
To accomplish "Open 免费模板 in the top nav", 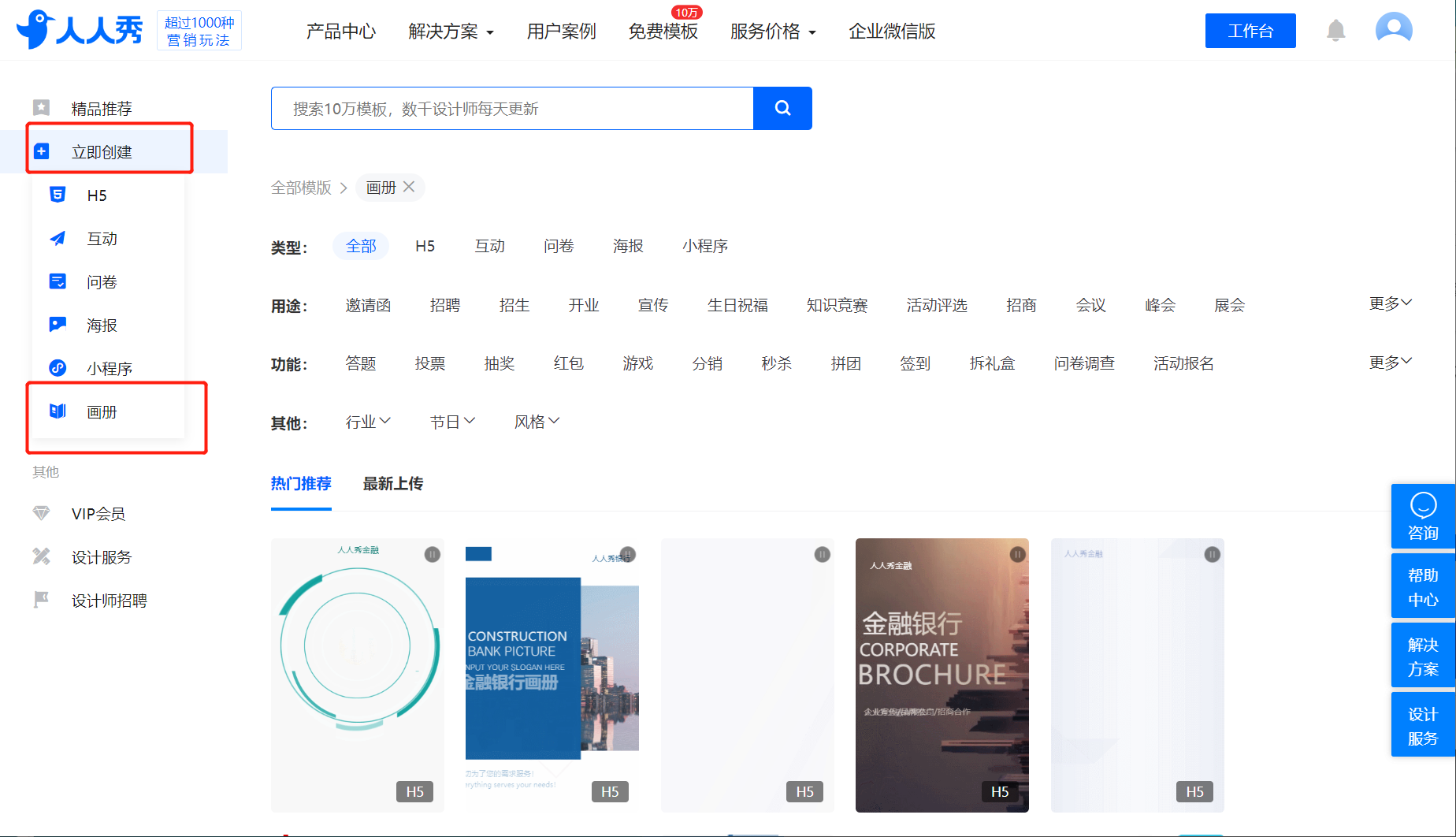I will [x=663, y=32].
